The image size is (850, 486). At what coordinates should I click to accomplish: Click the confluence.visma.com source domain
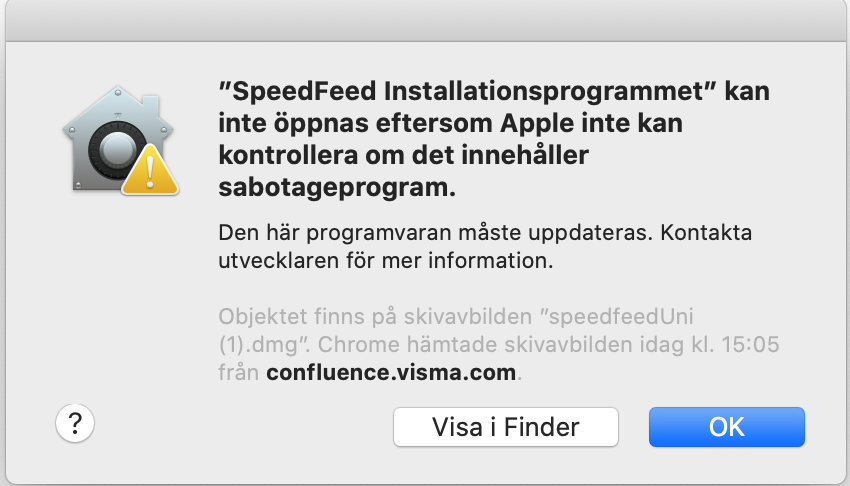392,373
